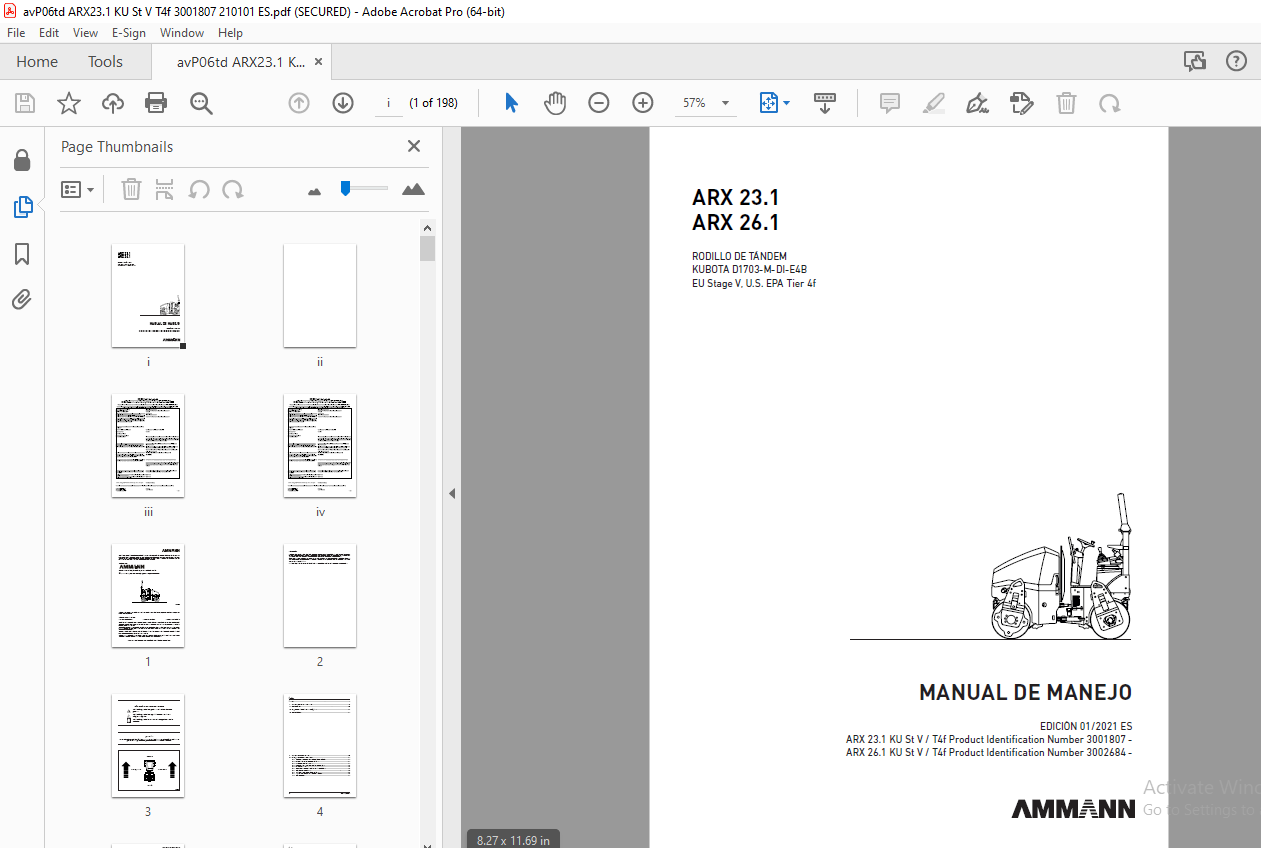Click the toolbar rotate icon
1261x848 pixels.
pos(1110,103)
